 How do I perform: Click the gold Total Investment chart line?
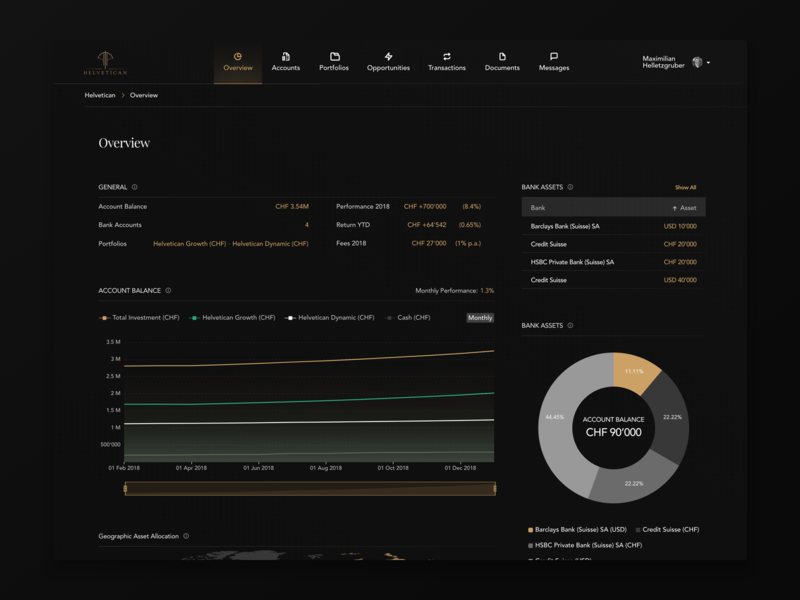pos(309,362)
